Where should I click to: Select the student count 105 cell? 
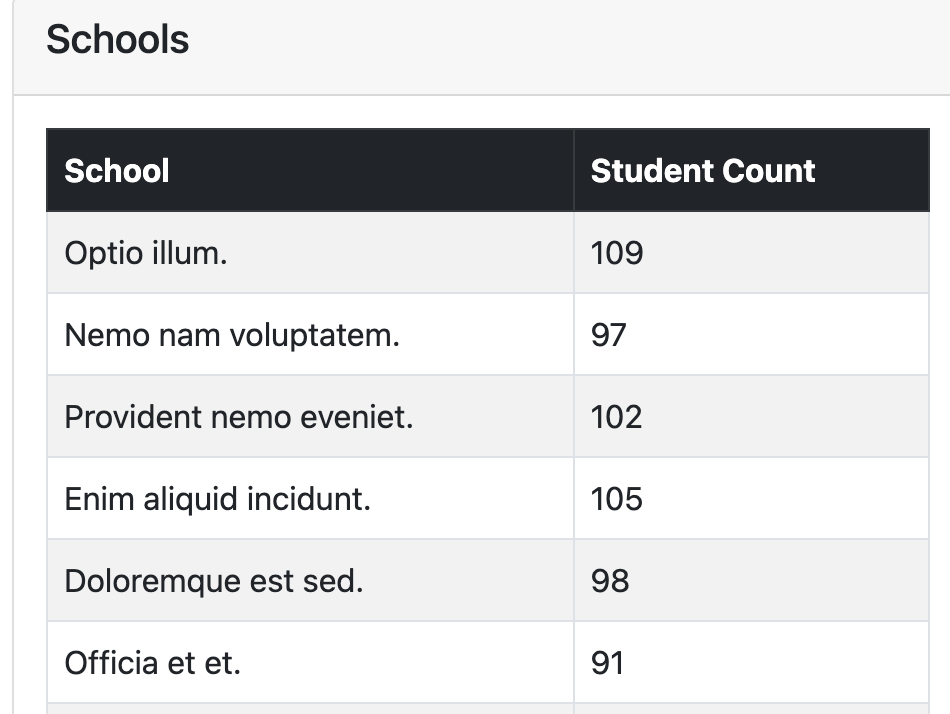[752, 498]
